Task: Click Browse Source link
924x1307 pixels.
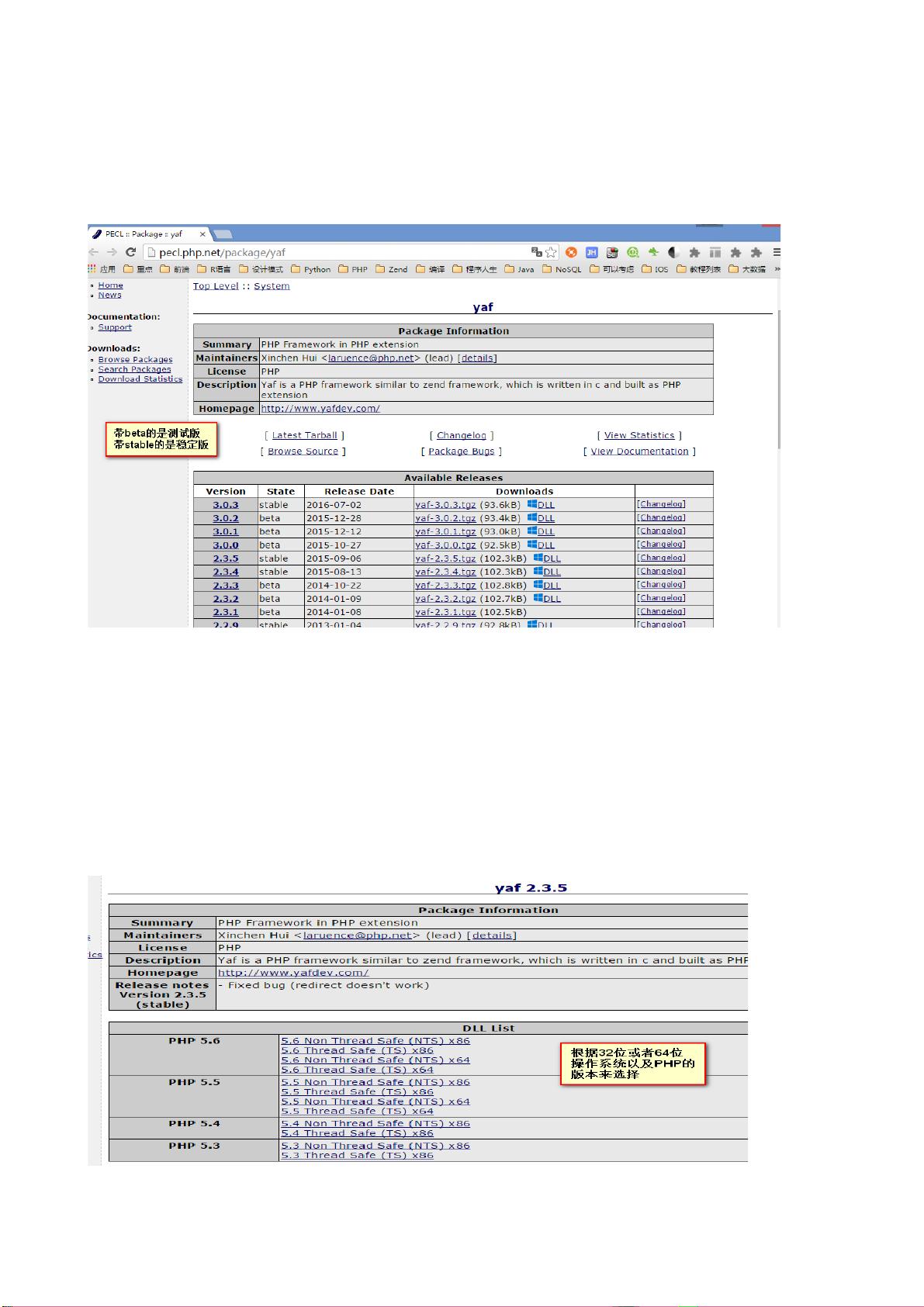Action: click(x=303, y=451)
